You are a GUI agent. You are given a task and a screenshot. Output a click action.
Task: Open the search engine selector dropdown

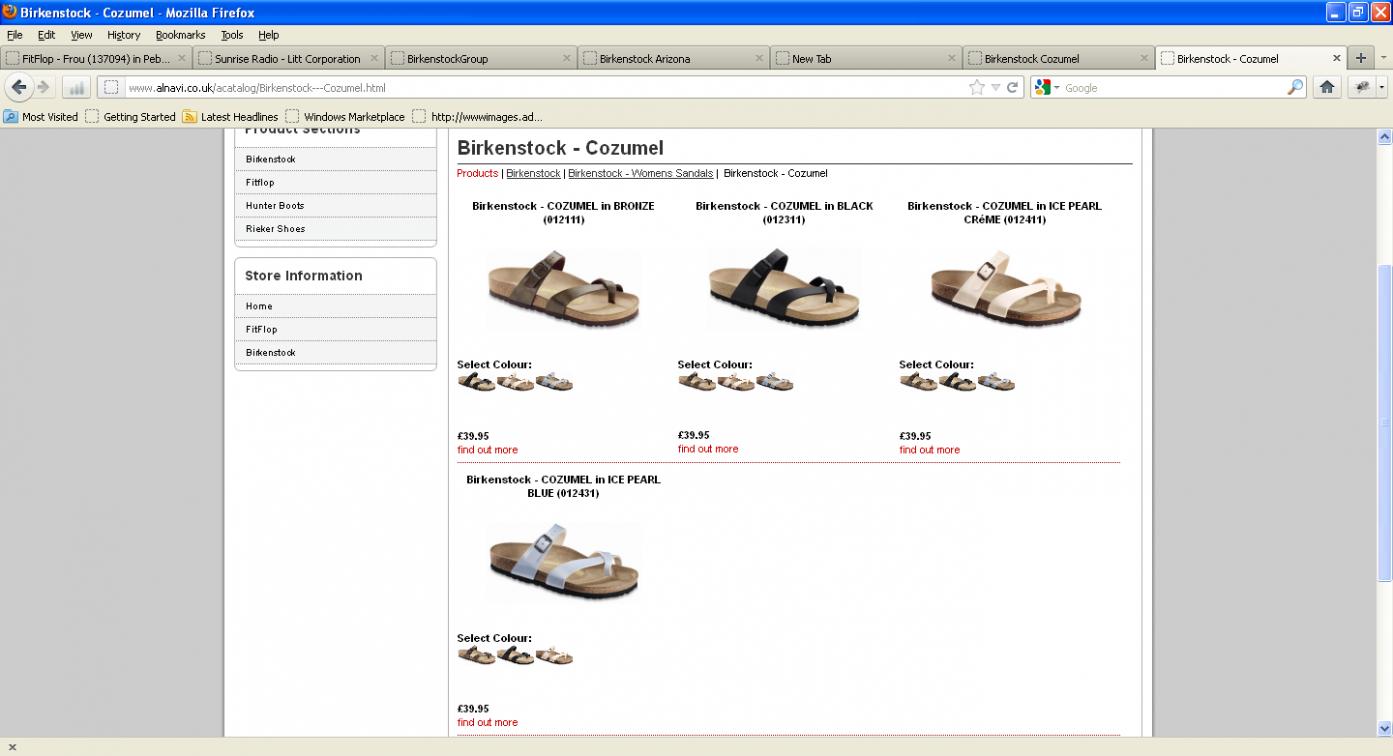[x=1047, y=88]
